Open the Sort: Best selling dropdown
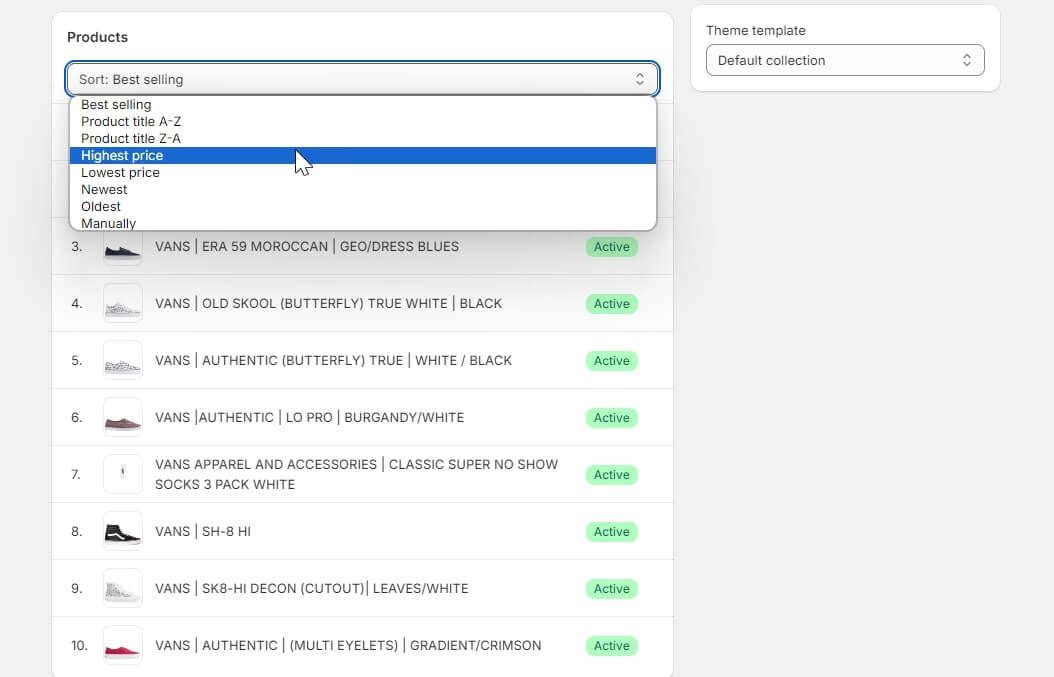Image resolution: width=1054 pixels, height=677 pixels. (x=361, y=78)
